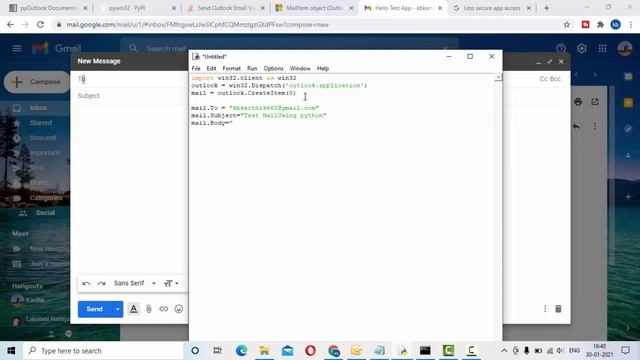Open message in new window icon
Viewport: 640px width, 360px height.
click(x=595, y=102)
